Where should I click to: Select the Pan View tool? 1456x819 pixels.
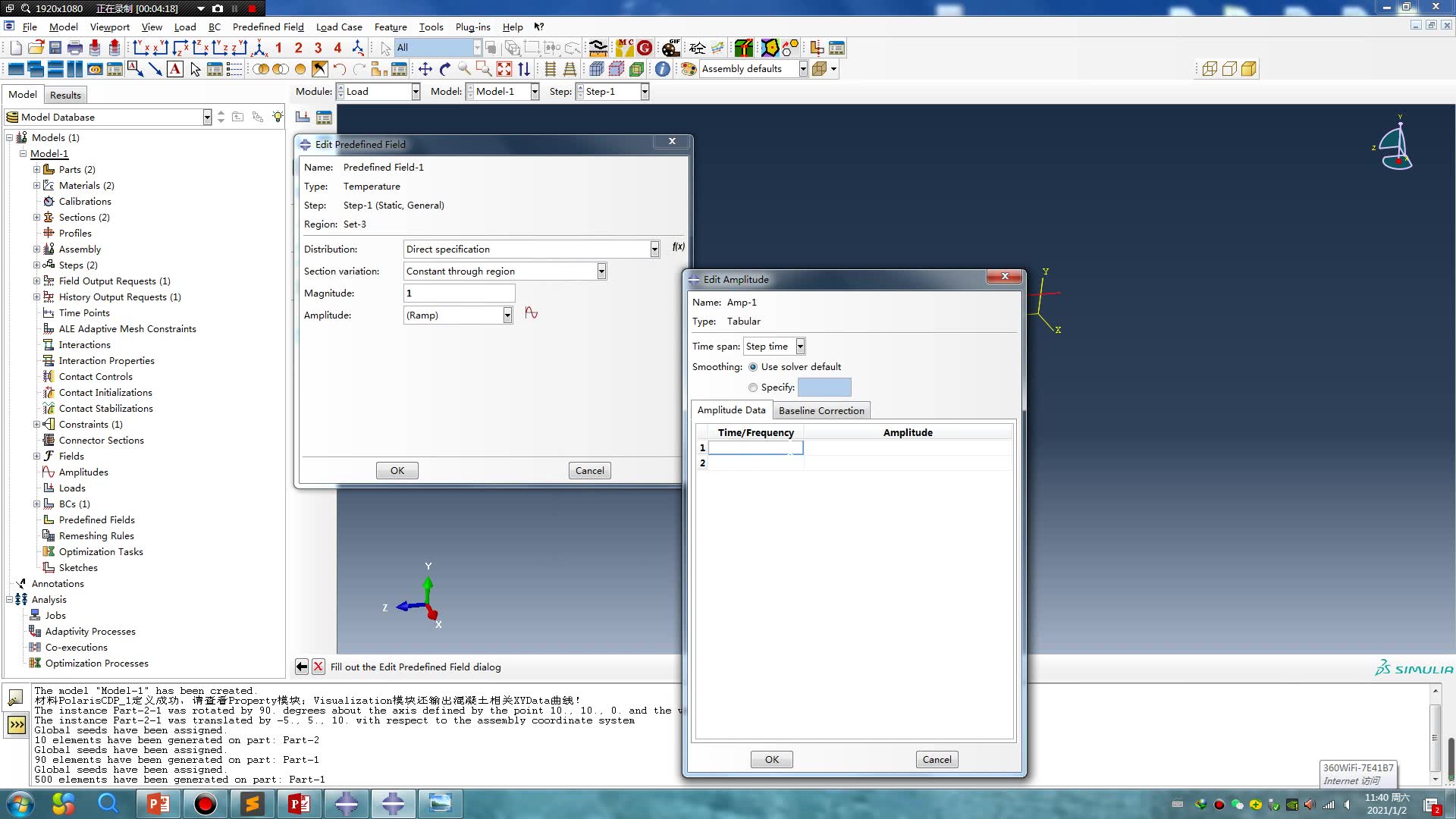(425, 69)
